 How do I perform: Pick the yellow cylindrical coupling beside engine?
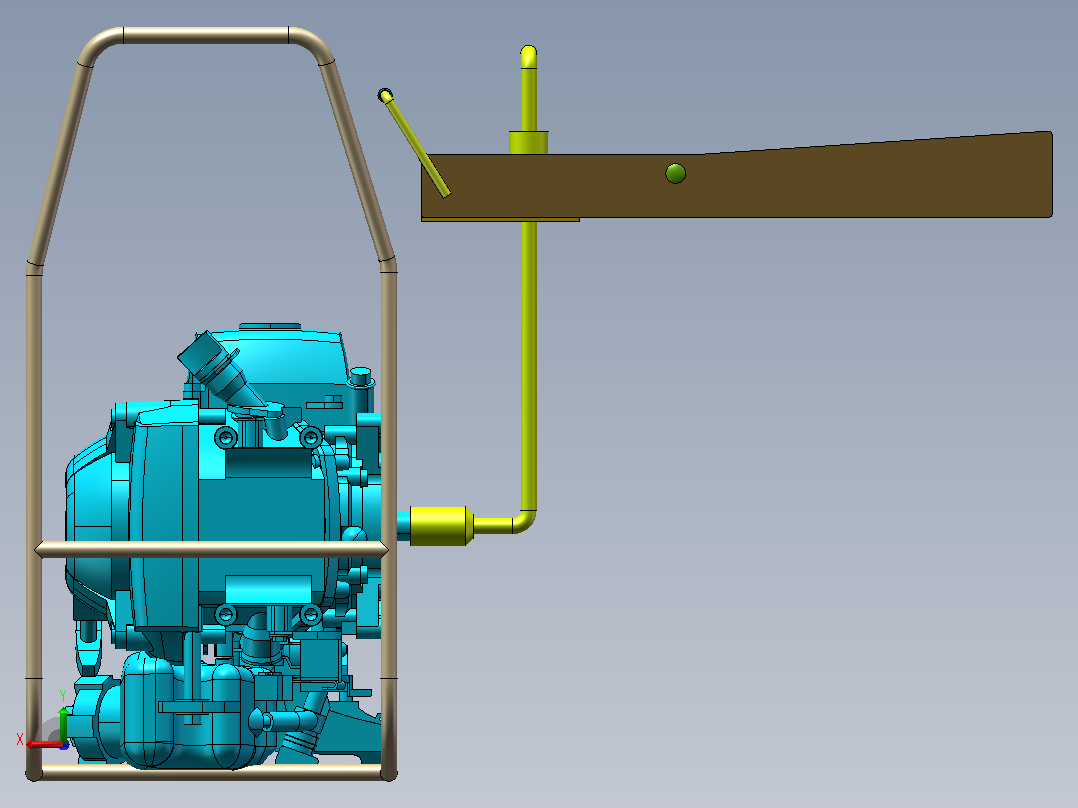pos(441,526)
